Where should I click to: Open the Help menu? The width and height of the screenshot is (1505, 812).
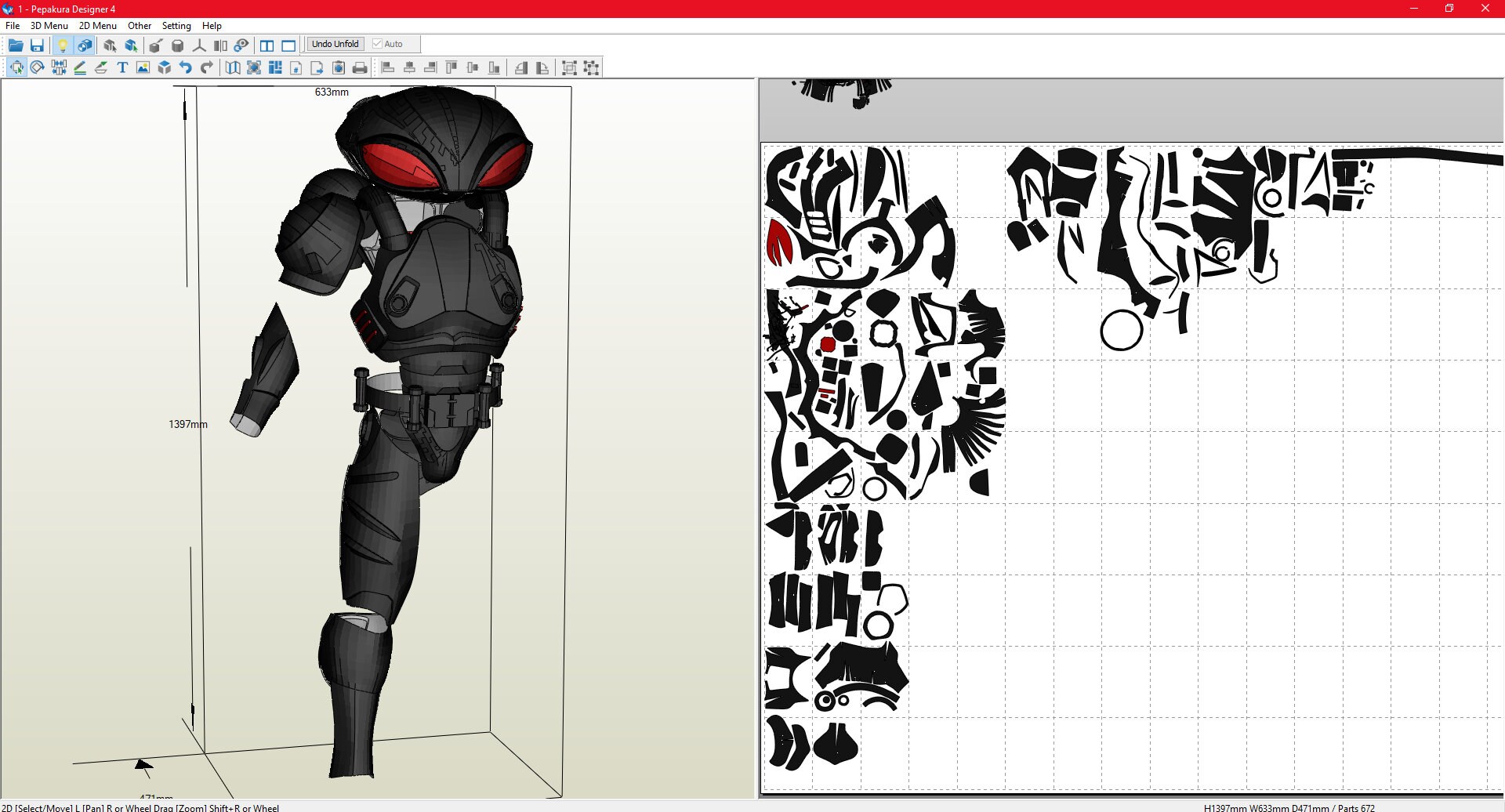click(212, 25)
